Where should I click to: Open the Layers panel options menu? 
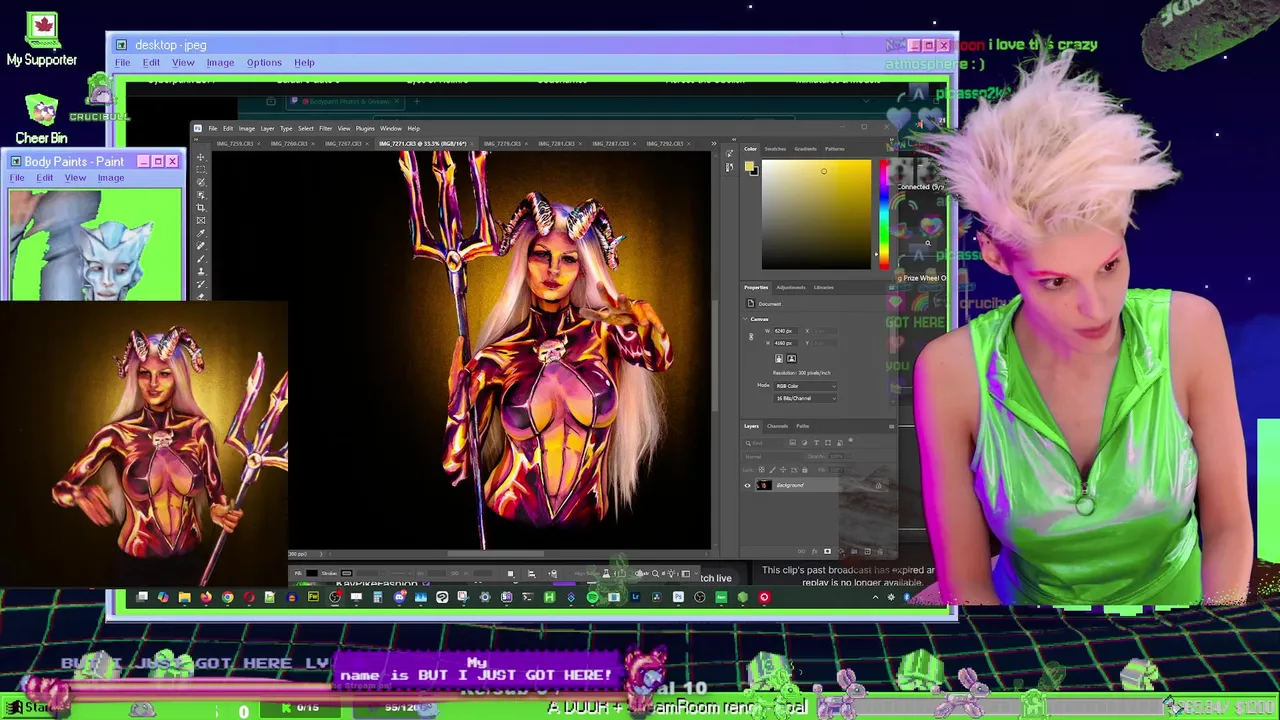point(891,426)
